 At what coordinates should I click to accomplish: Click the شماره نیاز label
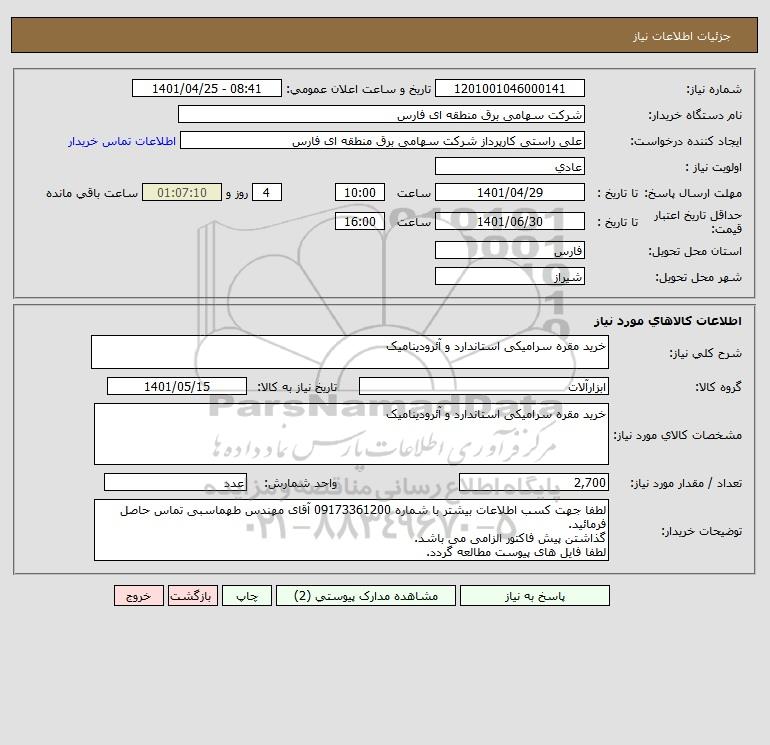714,89
